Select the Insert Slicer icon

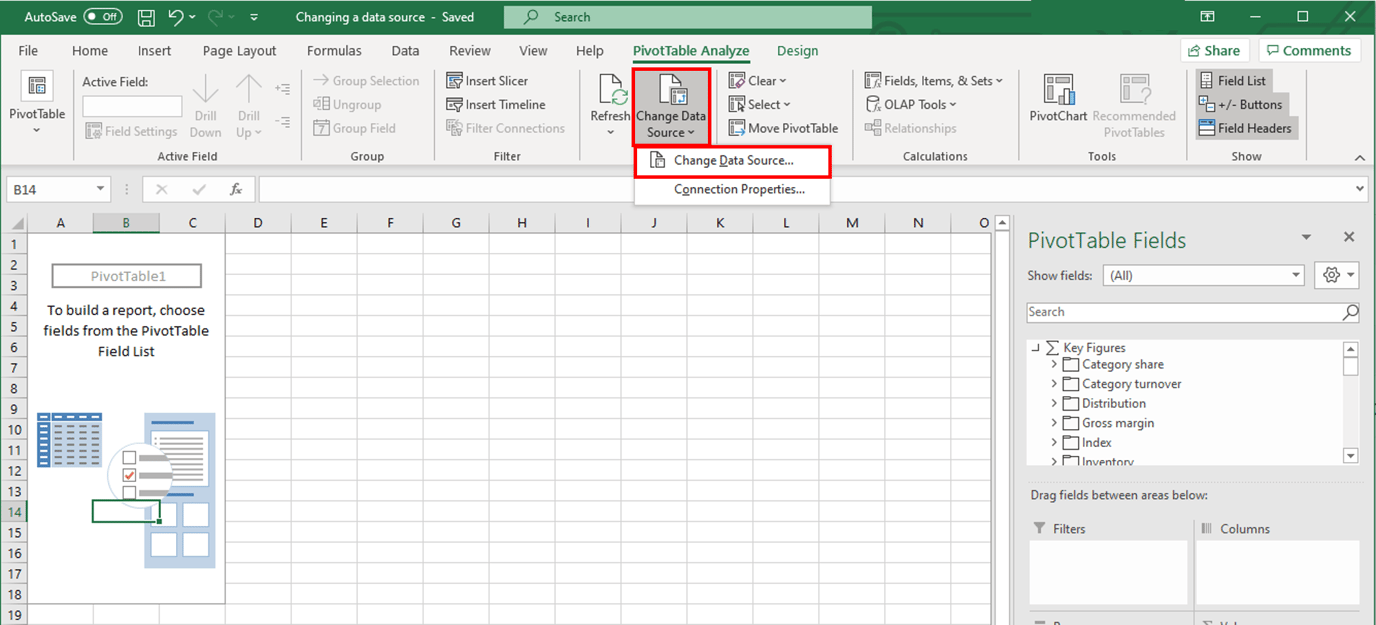click(493, 80)
